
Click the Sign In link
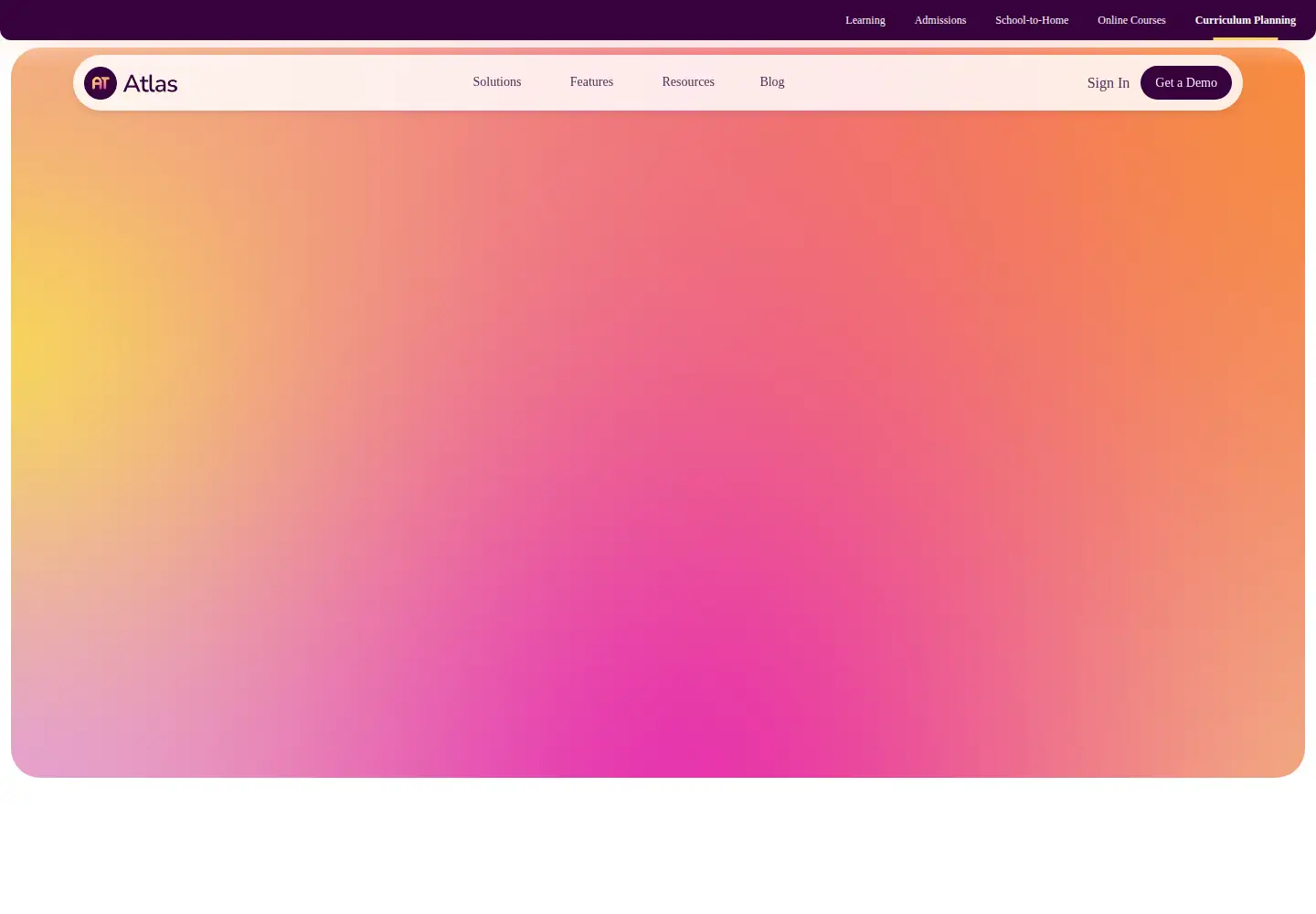[x=1109, y=83]
